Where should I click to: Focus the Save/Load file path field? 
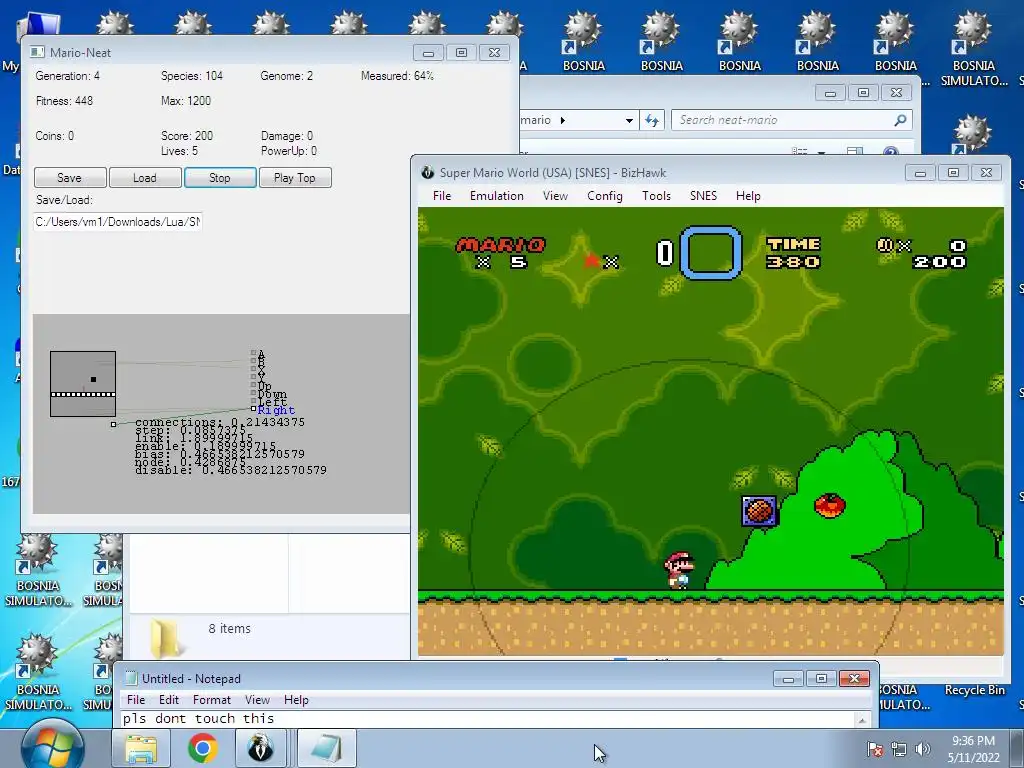coord(118,221)
